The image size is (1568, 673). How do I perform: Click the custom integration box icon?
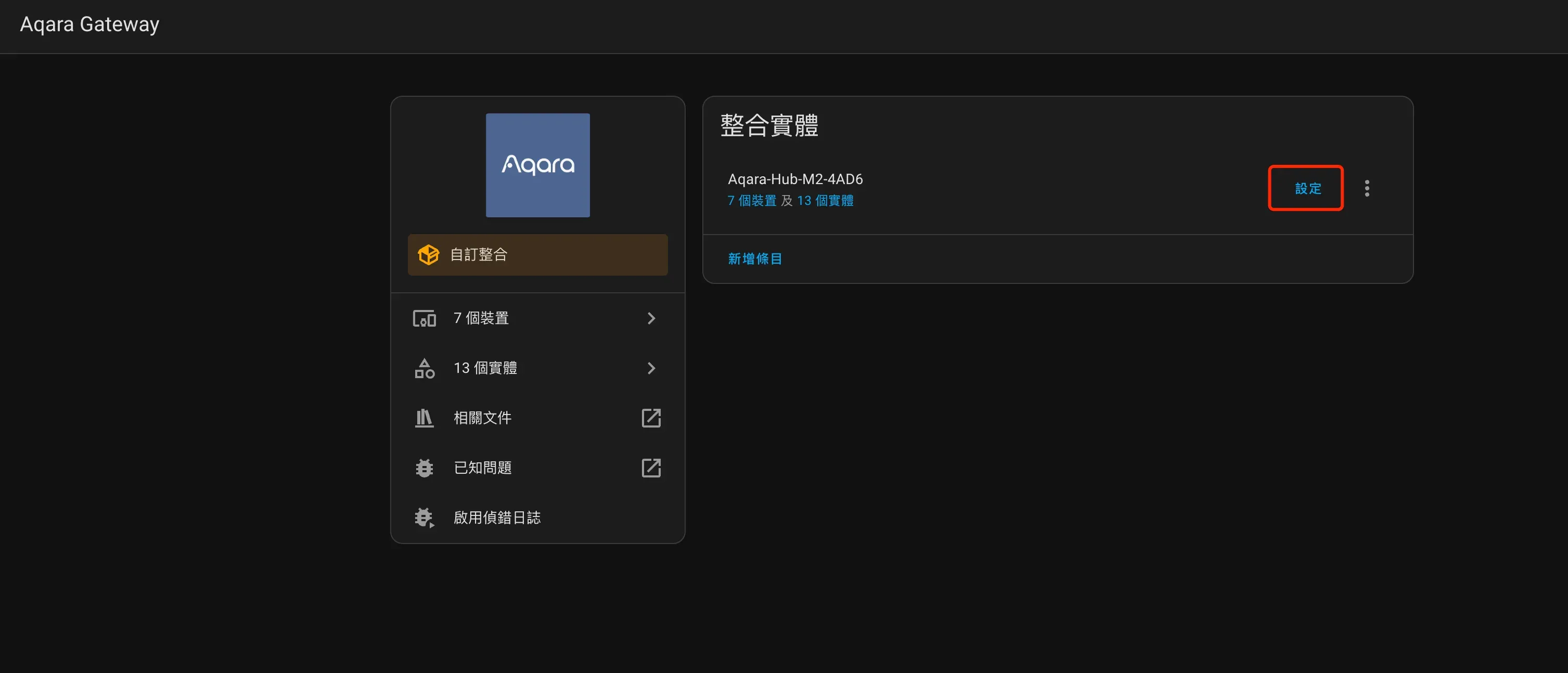(429, 254)
